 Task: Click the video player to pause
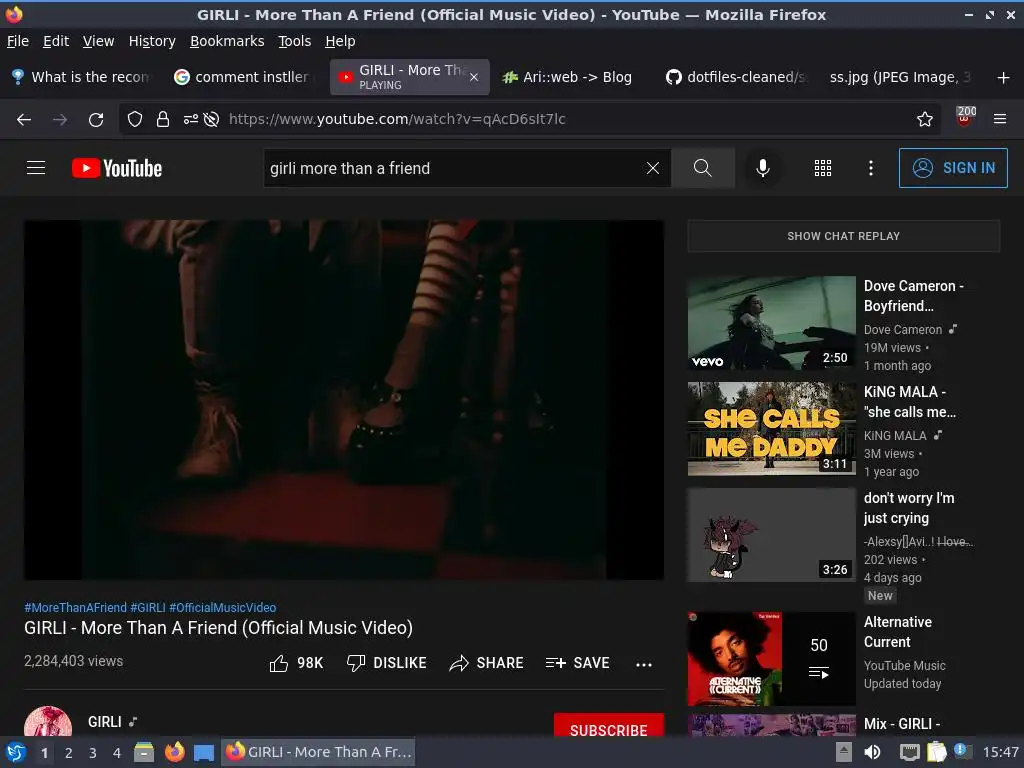(x=344, y=400)
